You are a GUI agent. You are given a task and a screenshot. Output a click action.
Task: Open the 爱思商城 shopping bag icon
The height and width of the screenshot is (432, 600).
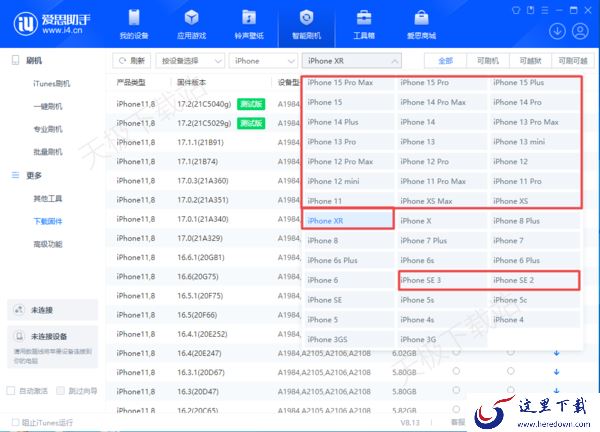tap(421, 18)
